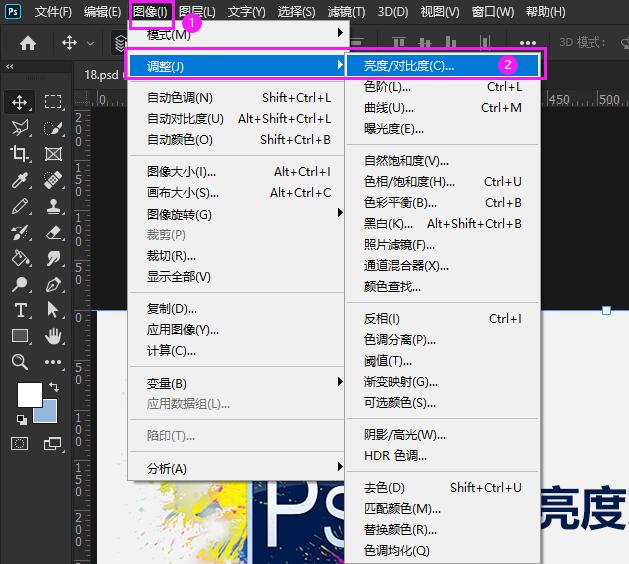Click the Home icon in options bar
Image resolution: width=629 pixels, height=564 pixels.
click(x=28, y=43)
